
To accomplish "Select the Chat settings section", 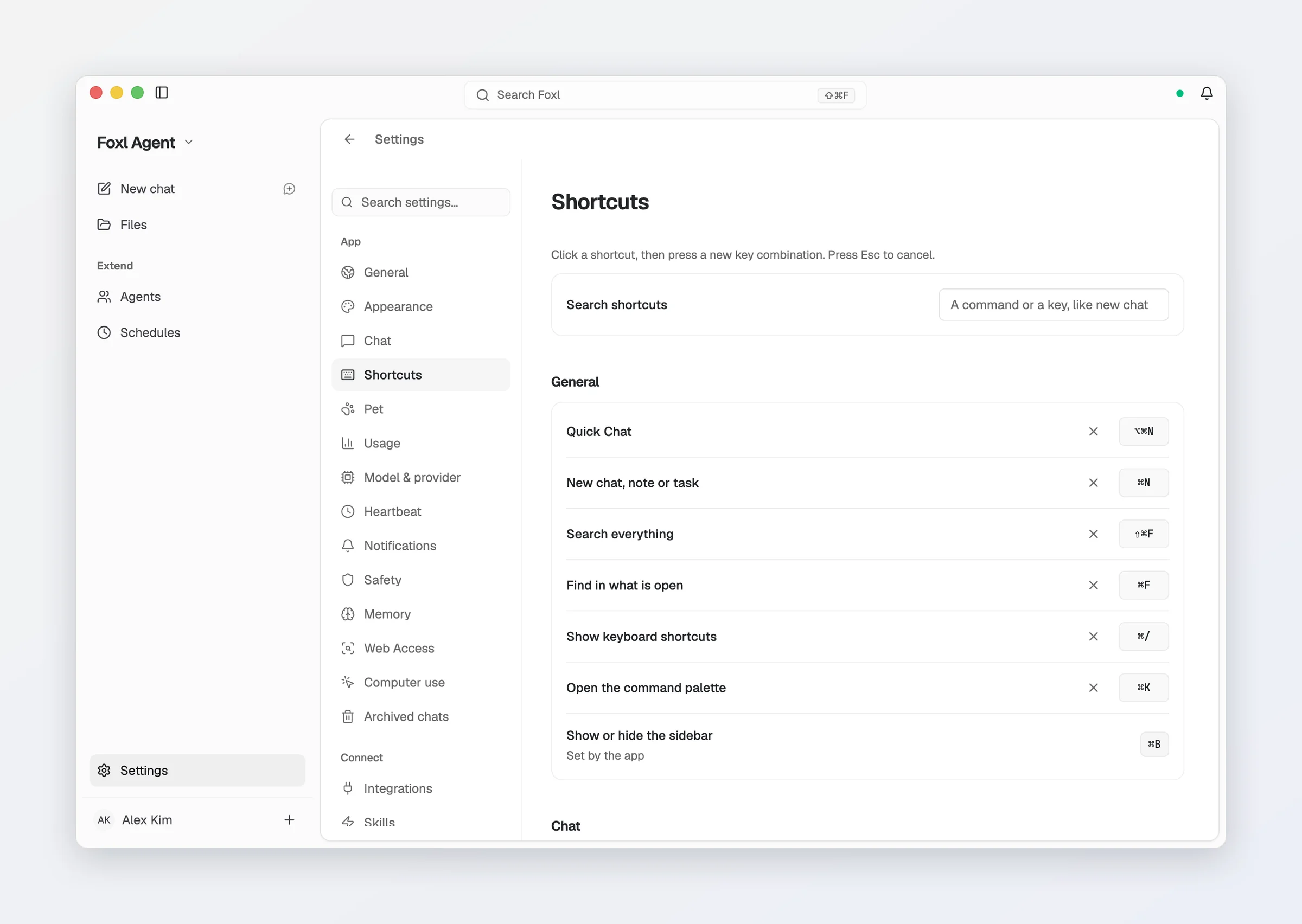I will [420, 341].
